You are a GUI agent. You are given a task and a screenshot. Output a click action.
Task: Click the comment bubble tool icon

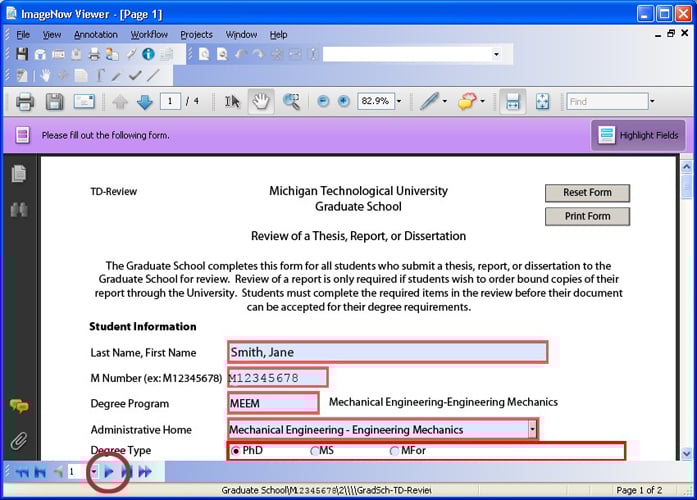pos(467,101)
